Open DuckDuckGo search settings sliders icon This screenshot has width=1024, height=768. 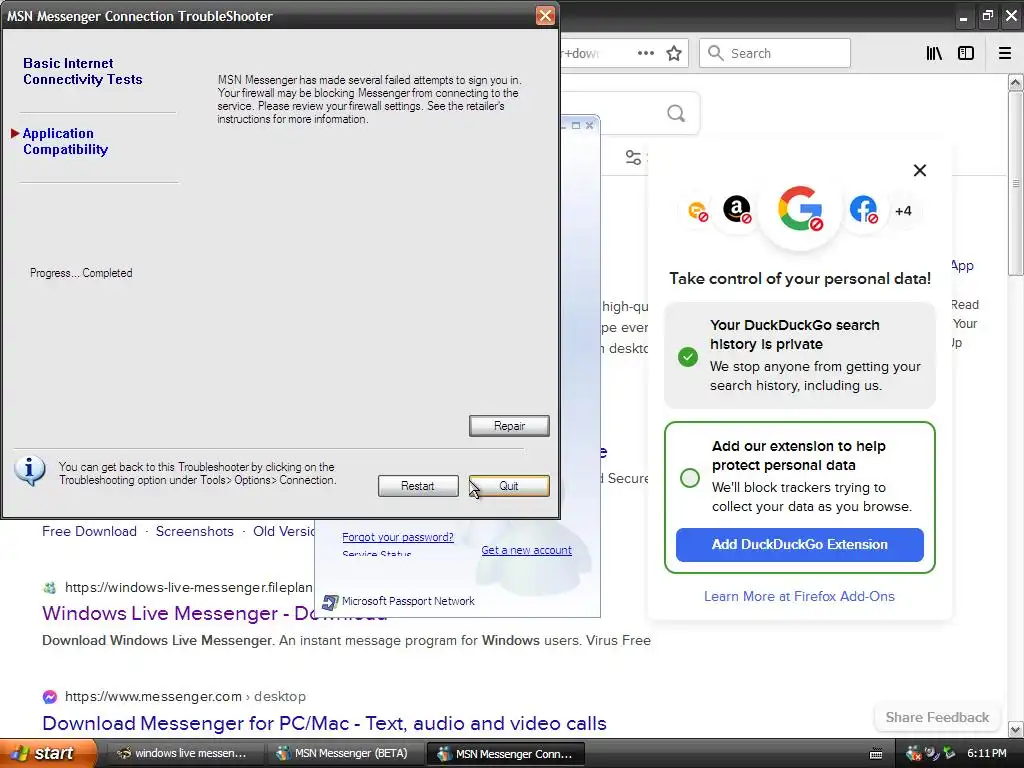[633, 157]
